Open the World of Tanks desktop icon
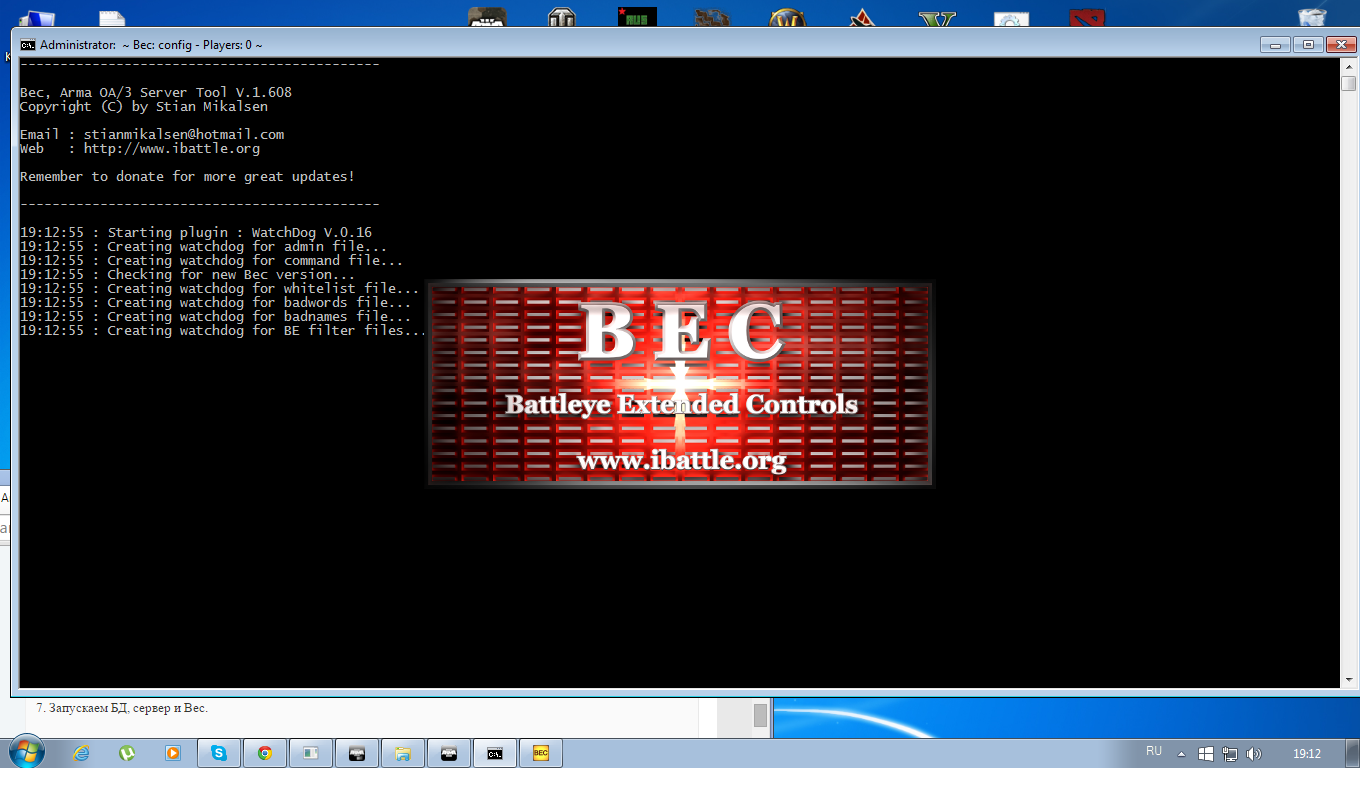 point(562,19)
